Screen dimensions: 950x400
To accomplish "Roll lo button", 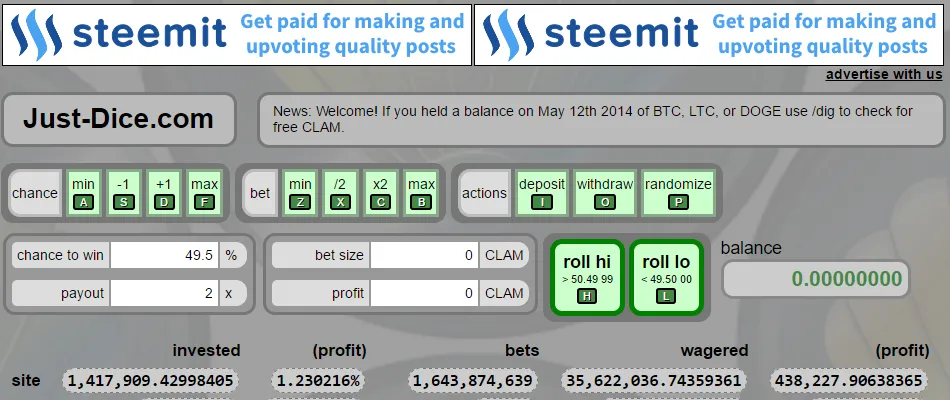I will pos(666,278).
